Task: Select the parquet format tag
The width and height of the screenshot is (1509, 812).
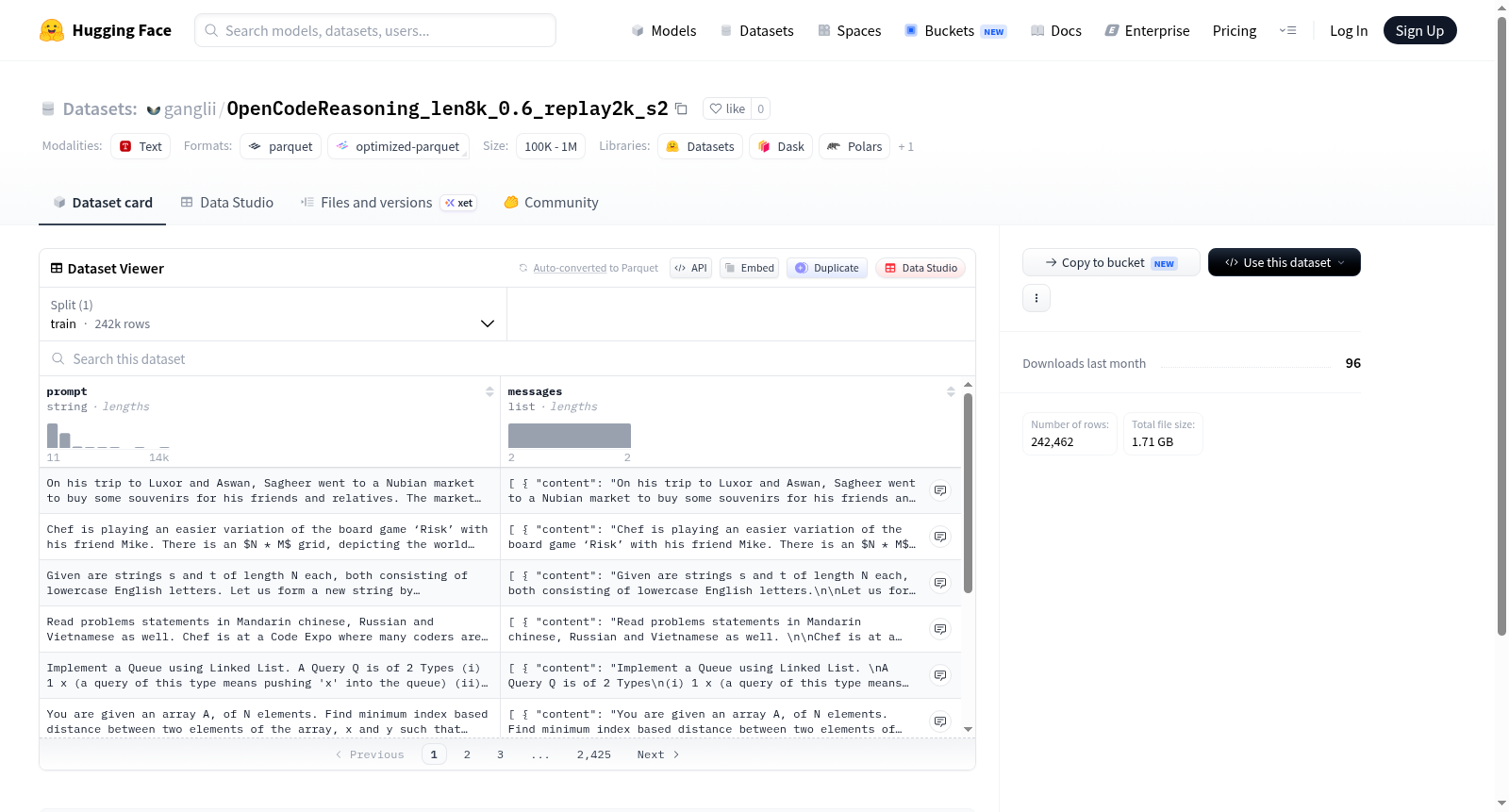Action: click(280, 146)
